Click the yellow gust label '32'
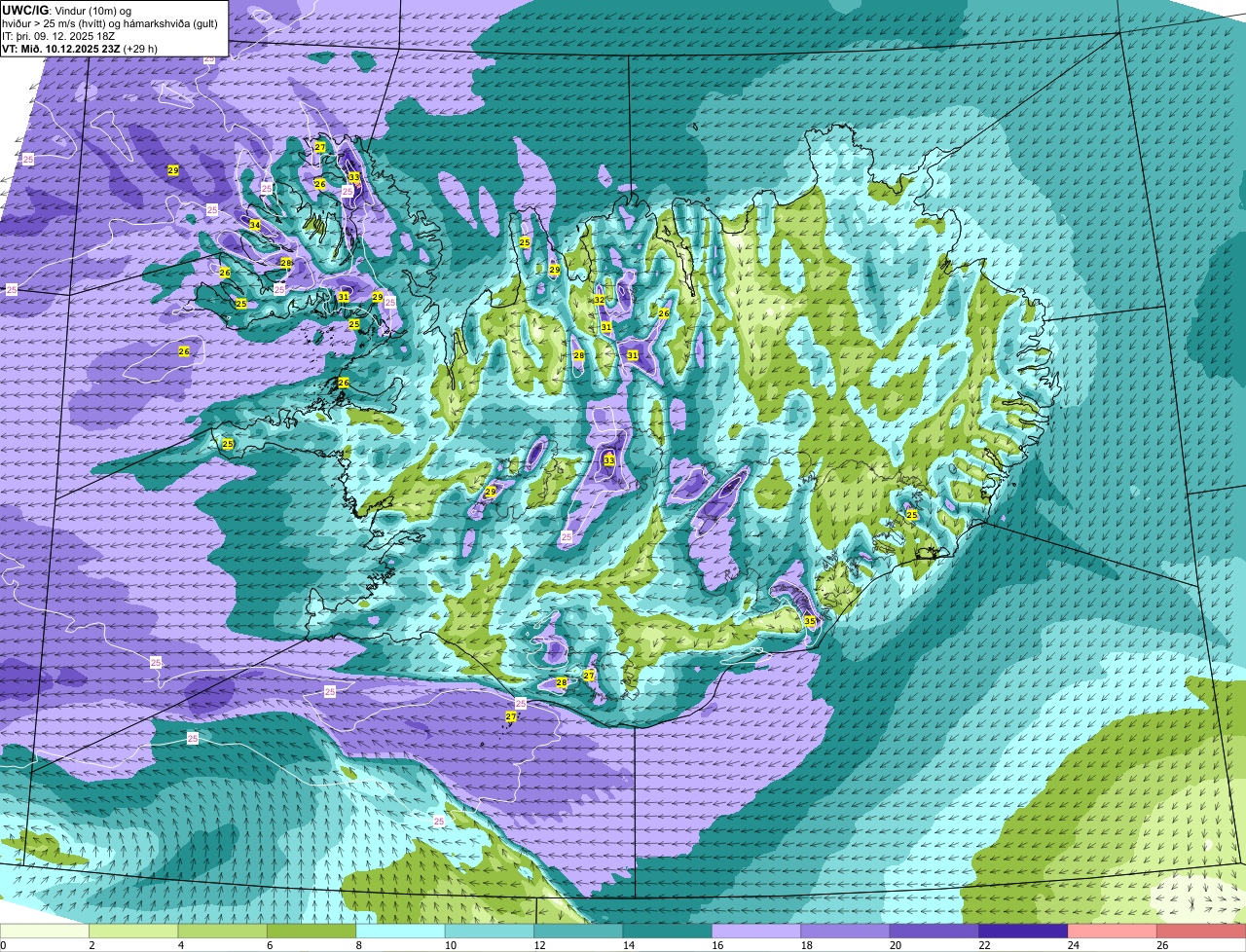This screenshot has width=1246, height=952. click(x=600, y=300)
